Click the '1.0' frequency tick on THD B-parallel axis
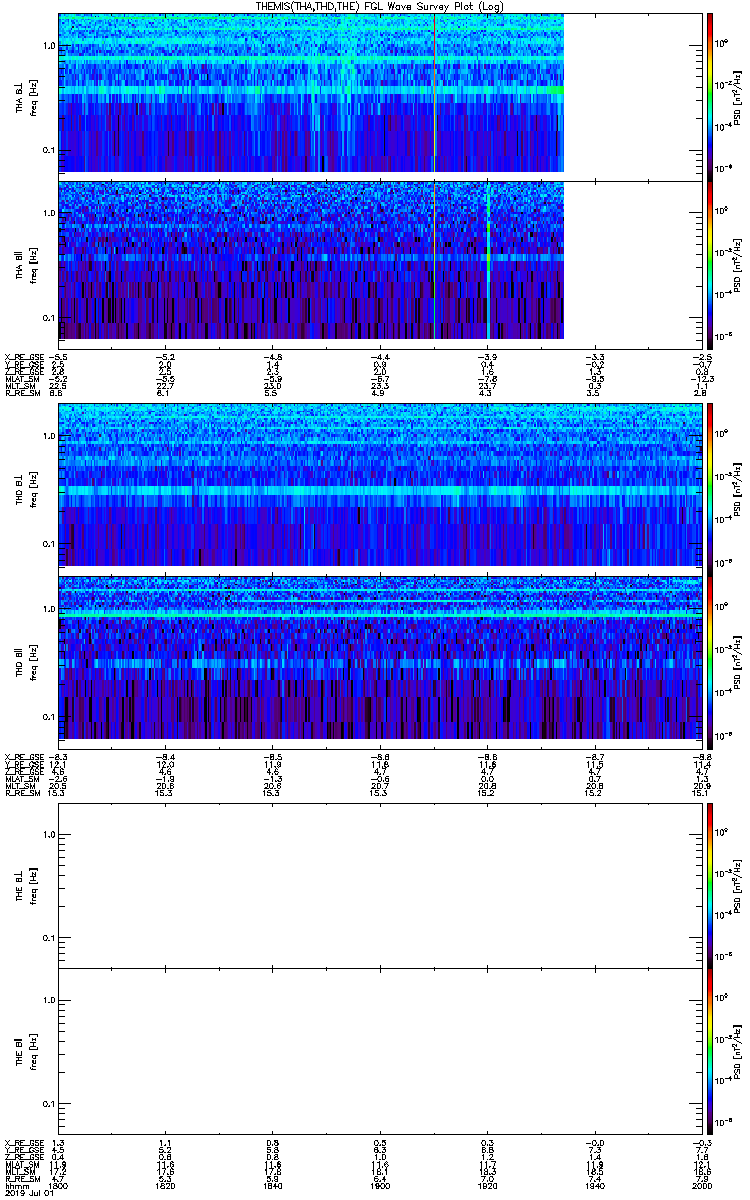 (47, 608)
